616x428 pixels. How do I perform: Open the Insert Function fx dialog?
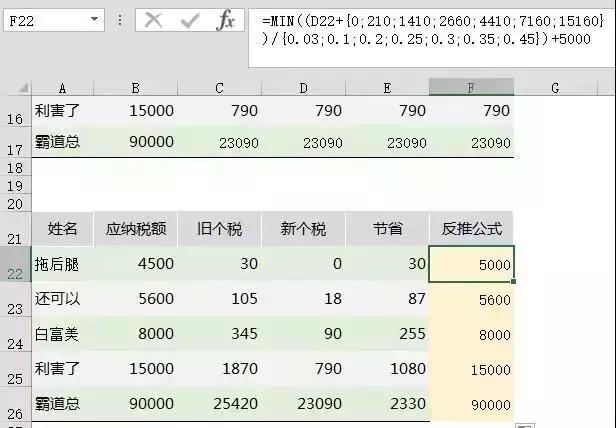(226, 20)
